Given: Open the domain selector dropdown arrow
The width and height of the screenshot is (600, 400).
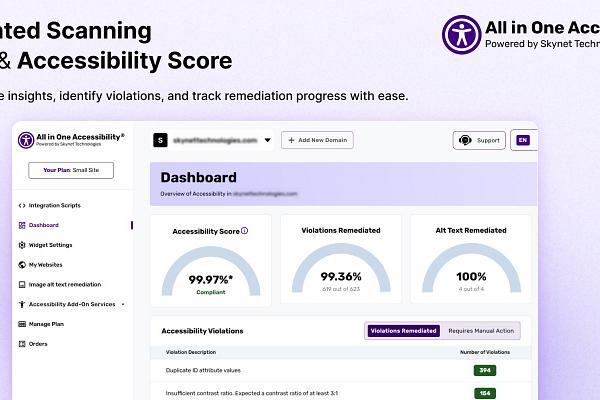Looking at the screenshot, I should click(268, 140).
